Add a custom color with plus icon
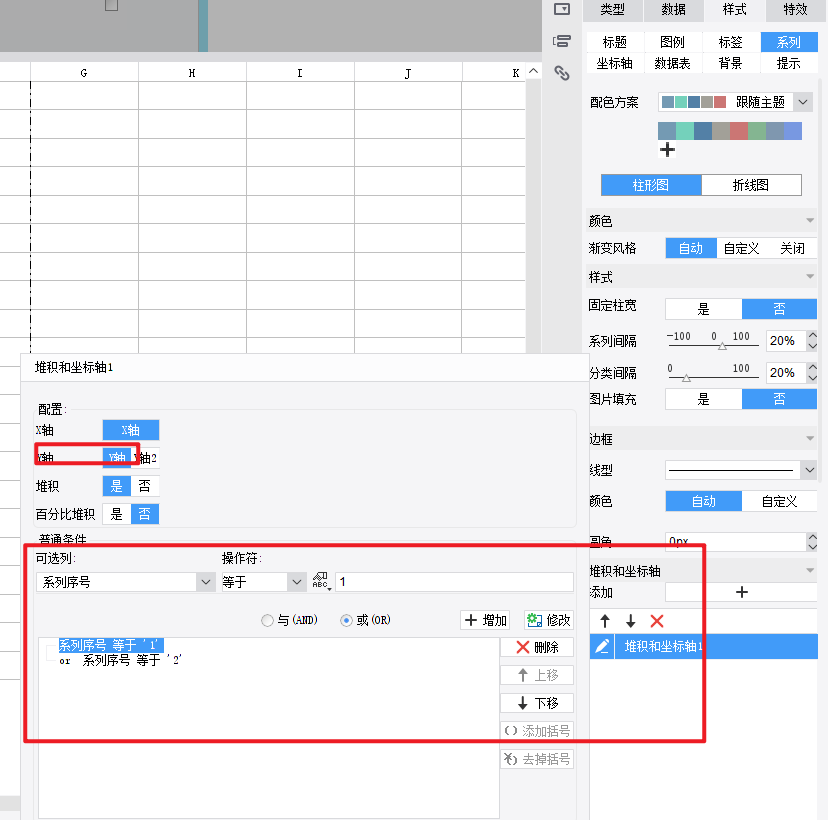Viewport: 828px width, 820px height. click(667, 149)
